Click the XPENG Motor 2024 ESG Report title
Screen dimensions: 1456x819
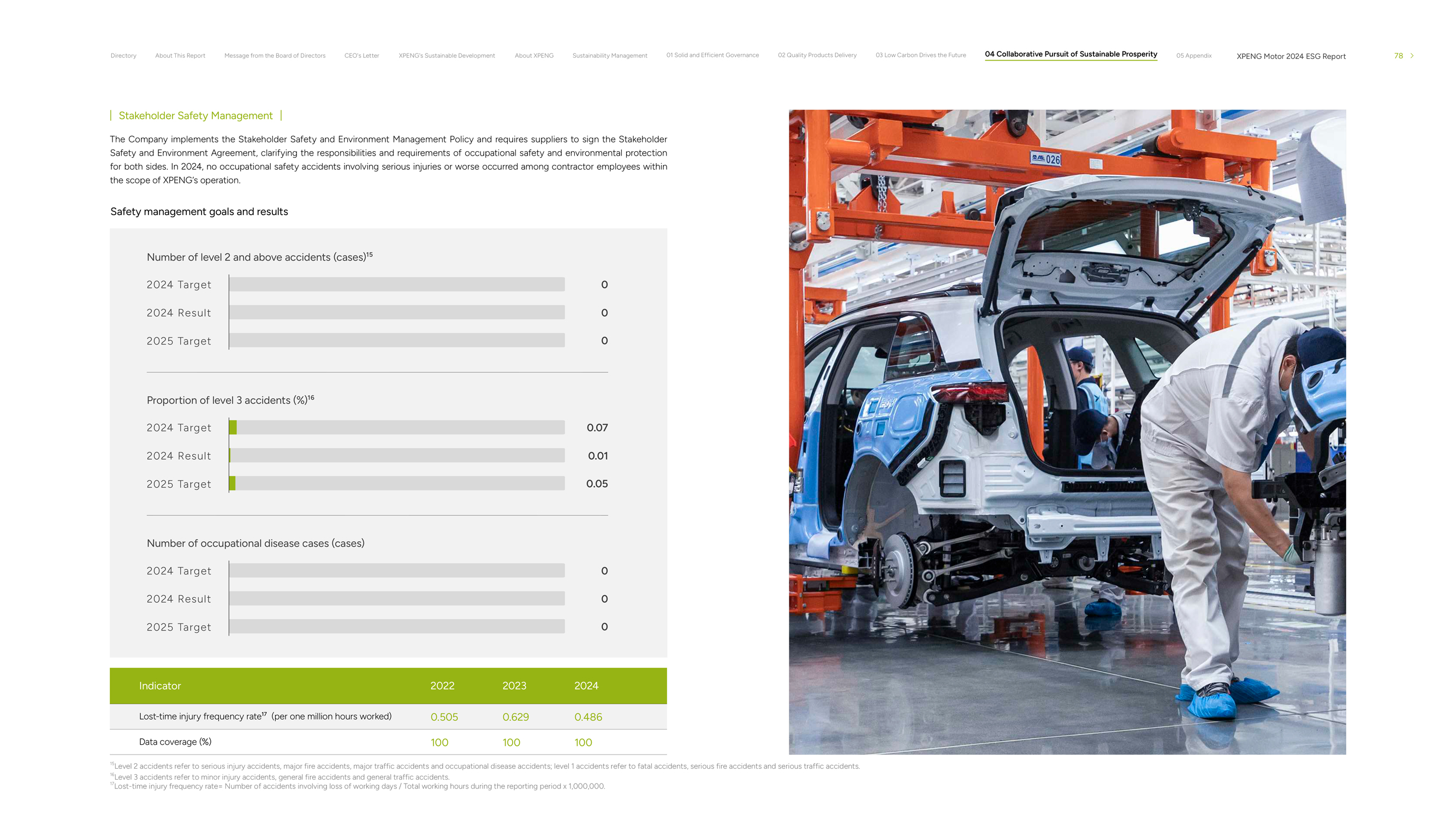[x=1291, y=56]
